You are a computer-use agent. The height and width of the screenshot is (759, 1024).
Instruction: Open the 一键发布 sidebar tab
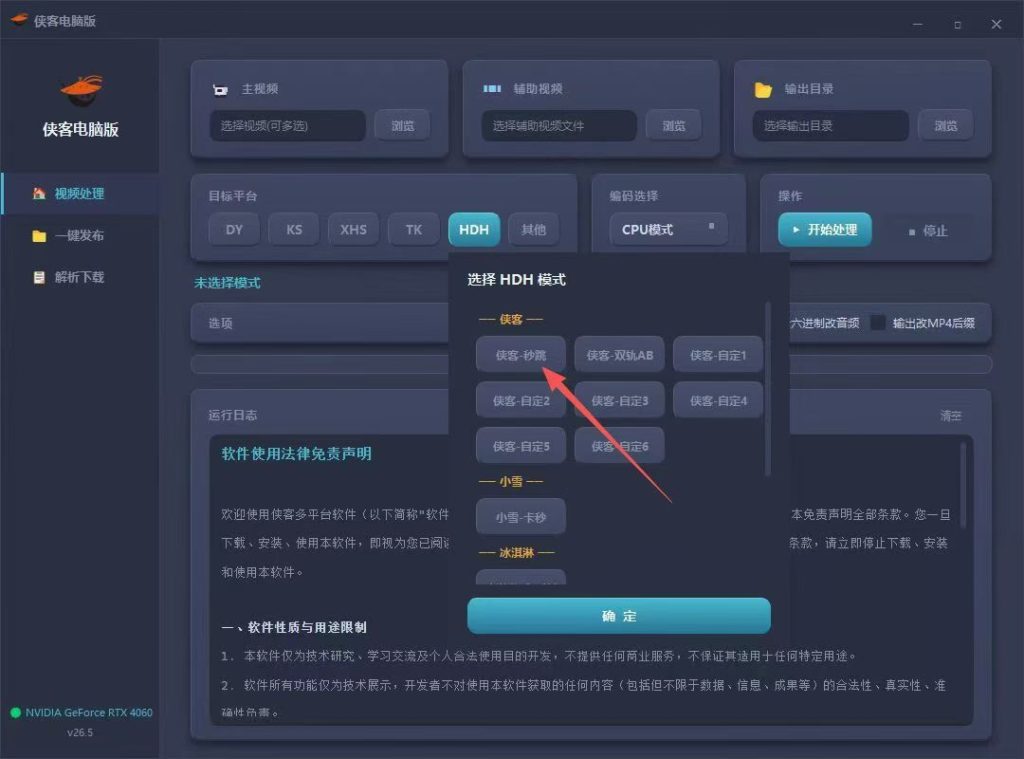click(x=80, y=236)
